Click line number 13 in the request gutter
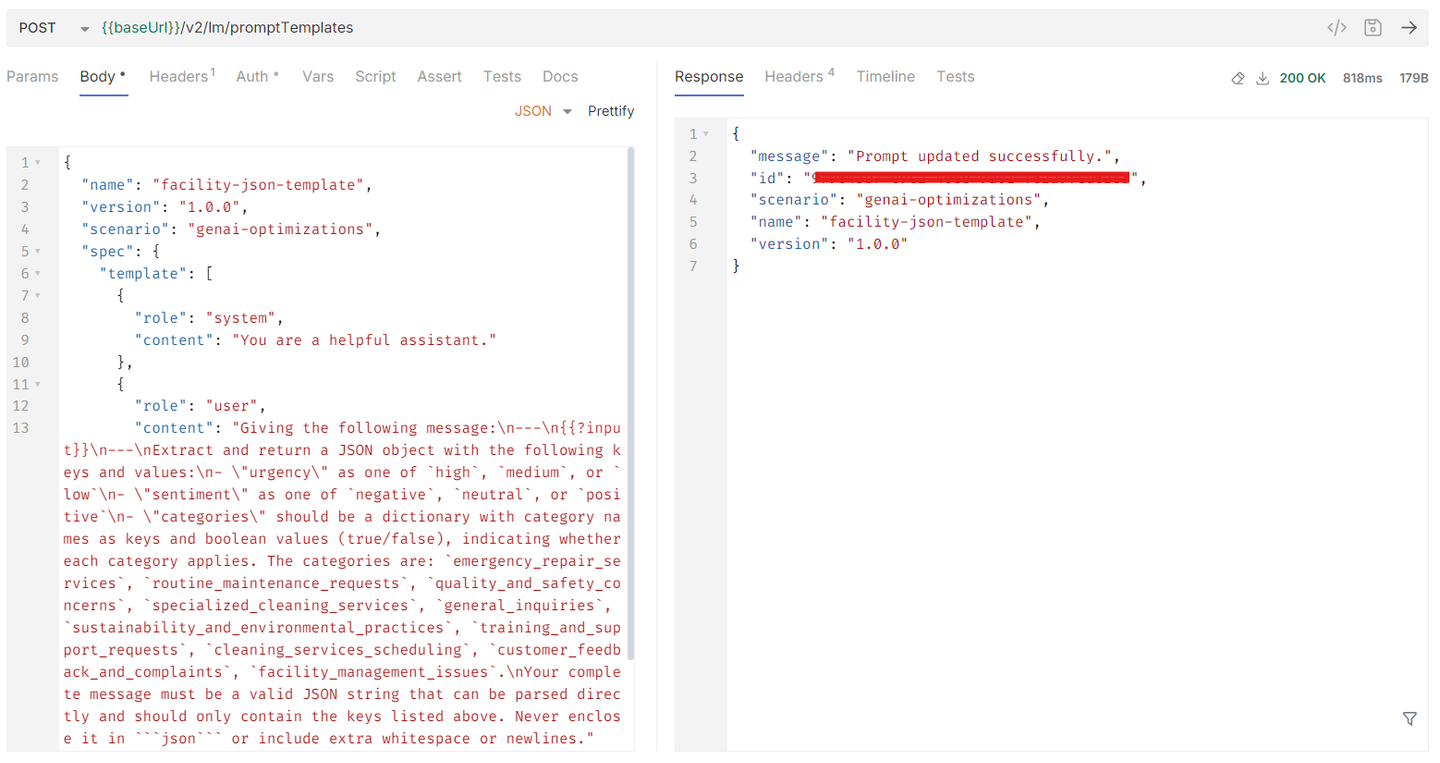This screenshot has width=1440, height=763. coord(21,428)
